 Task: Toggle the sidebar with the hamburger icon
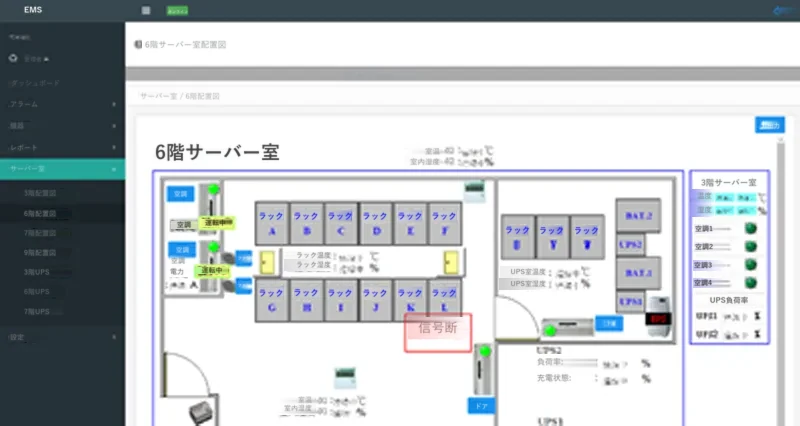pyautogui.click(x=146, y=10)
